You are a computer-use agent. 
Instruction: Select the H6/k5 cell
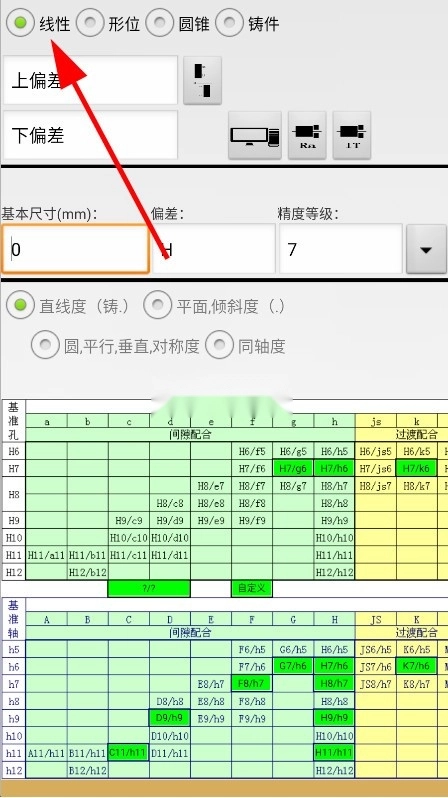pos(416,451)
